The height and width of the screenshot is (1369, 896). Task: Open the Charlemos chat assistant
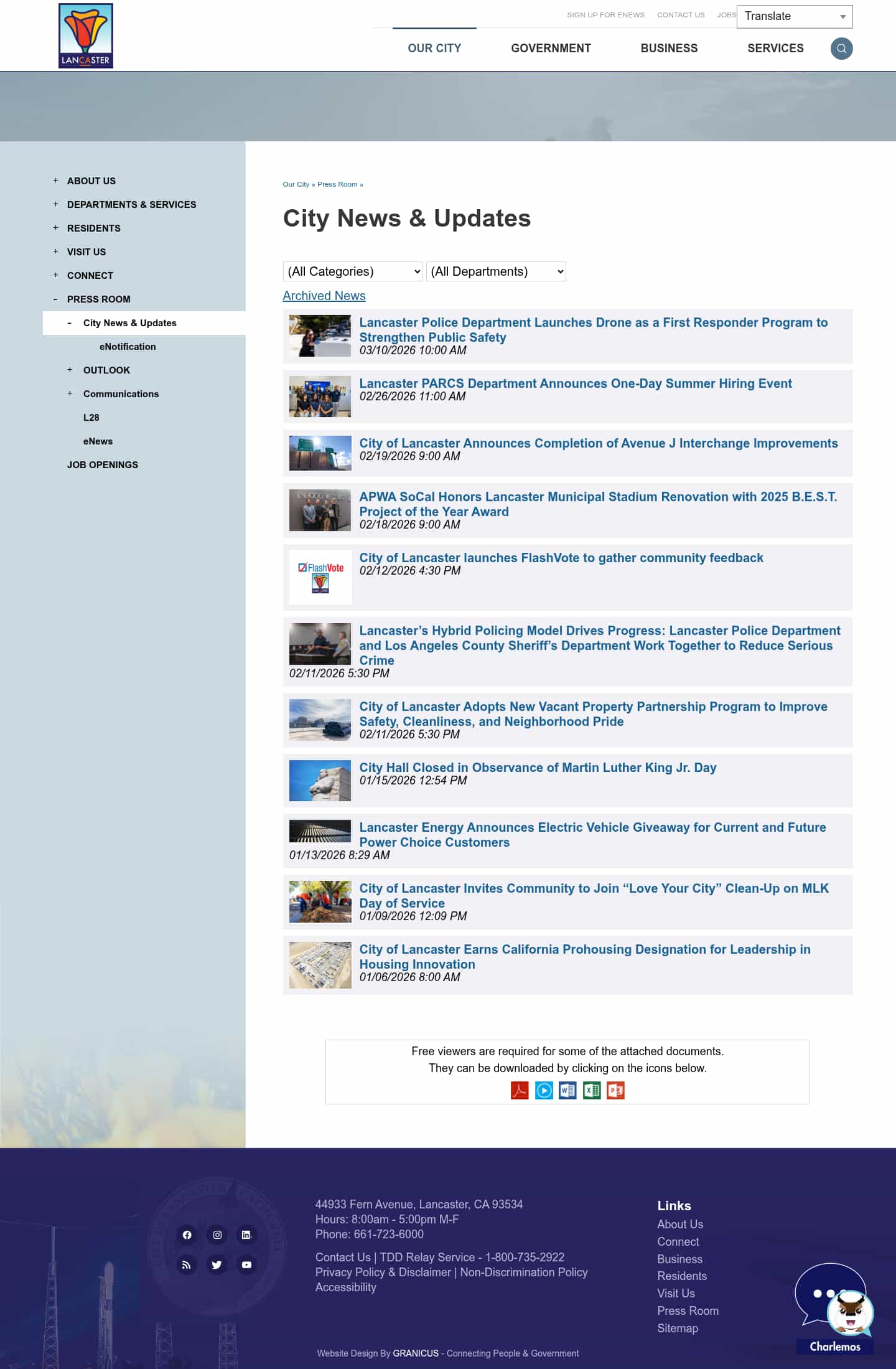[834, 1308]
